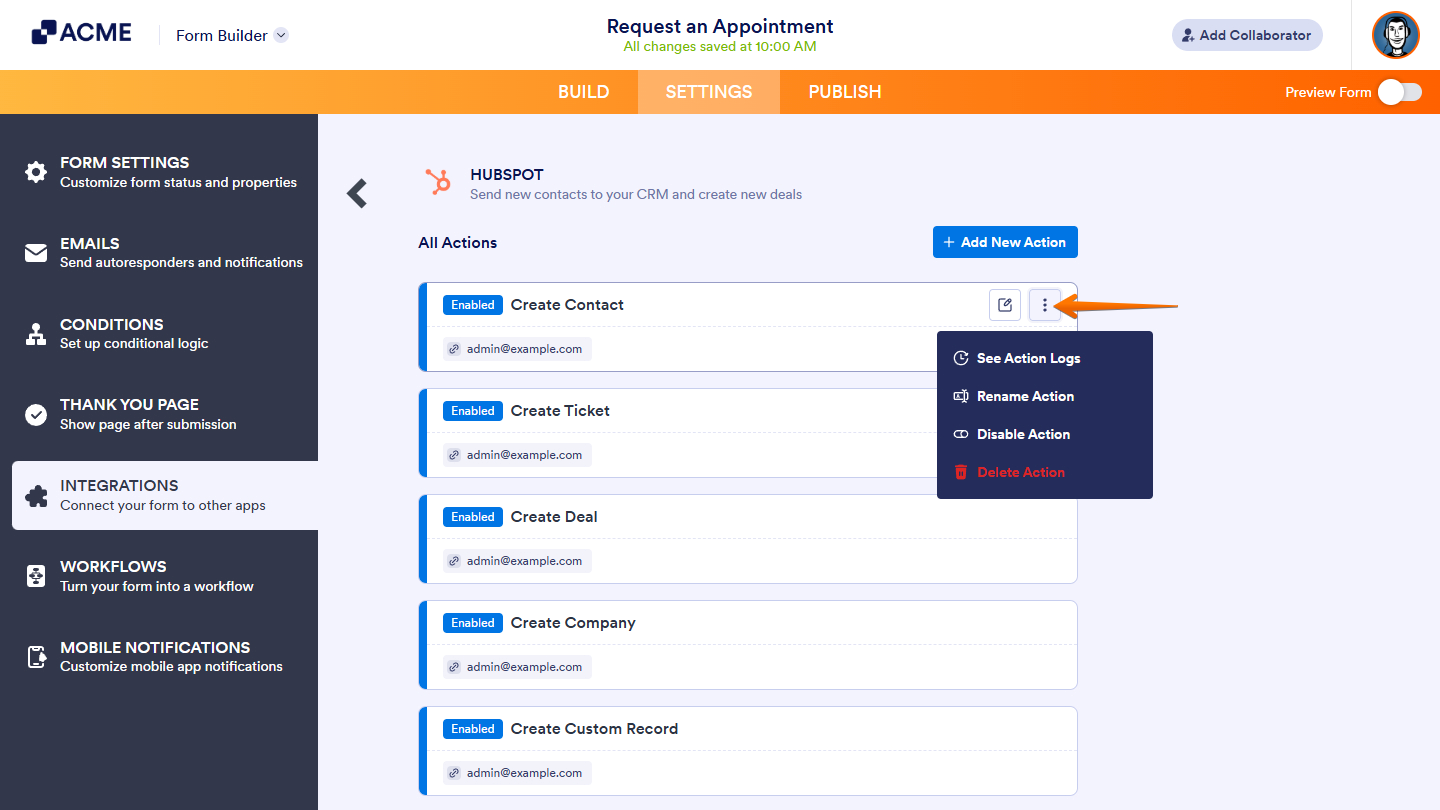Enable the Preview Form toggle

coord(1399,91)
